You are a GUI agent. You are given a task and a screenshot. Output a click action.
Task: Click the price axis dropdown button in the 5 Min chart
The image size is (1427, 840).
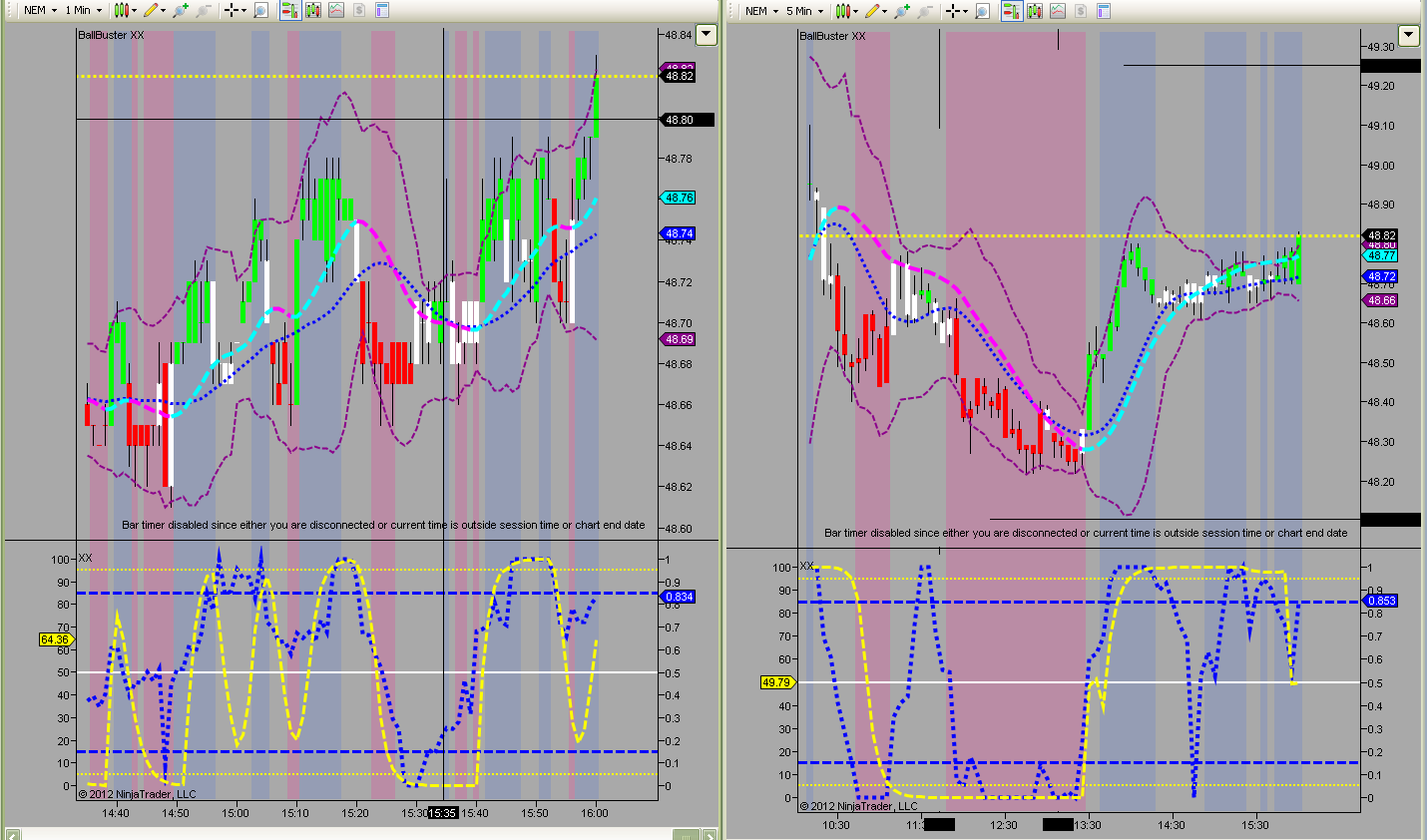(x=1409, y=36)
